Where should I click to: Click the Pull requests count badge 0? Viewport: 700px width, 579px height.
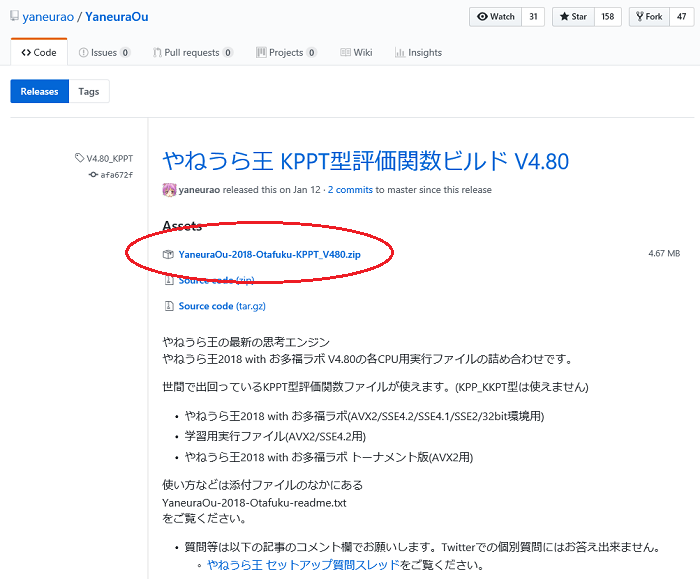pyautogui.click(x=228, y=53)
